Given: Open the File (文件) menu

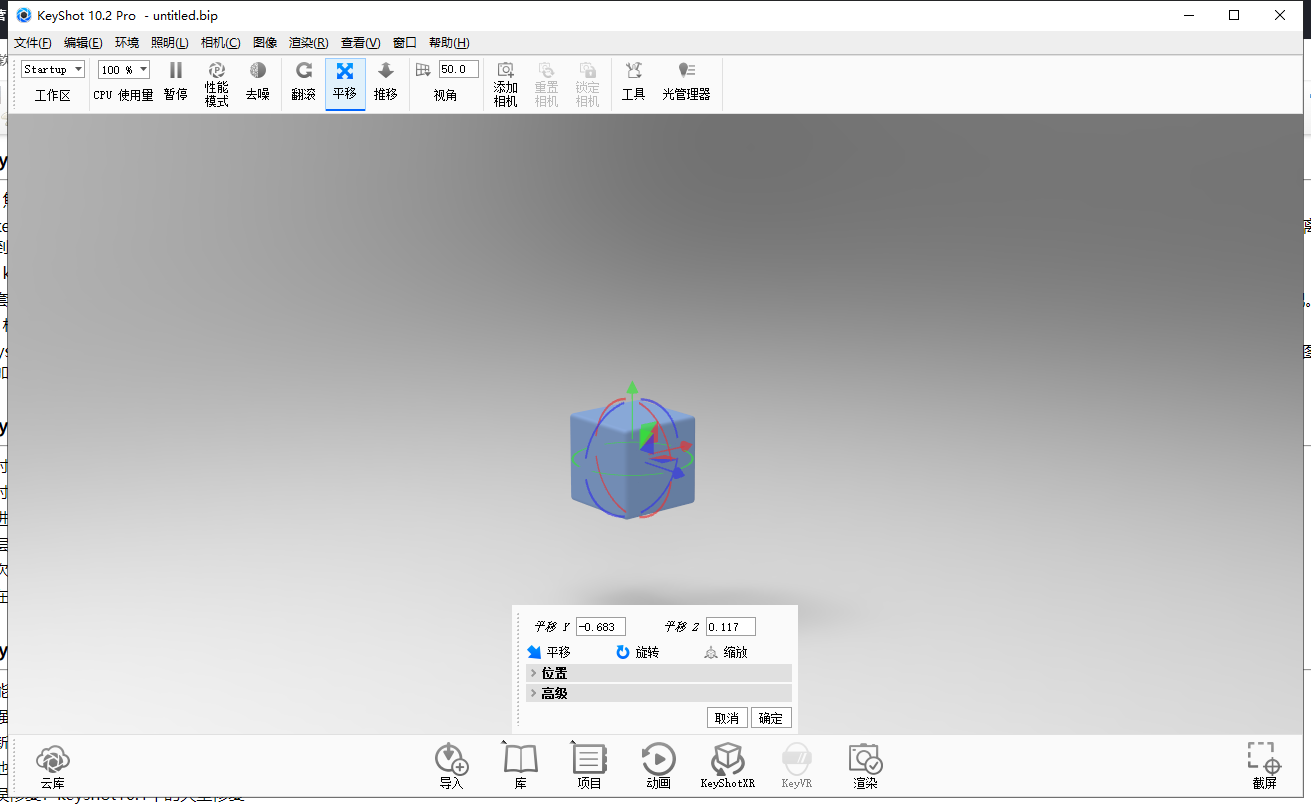Looking at the screenshot, I should coord(33,43).
